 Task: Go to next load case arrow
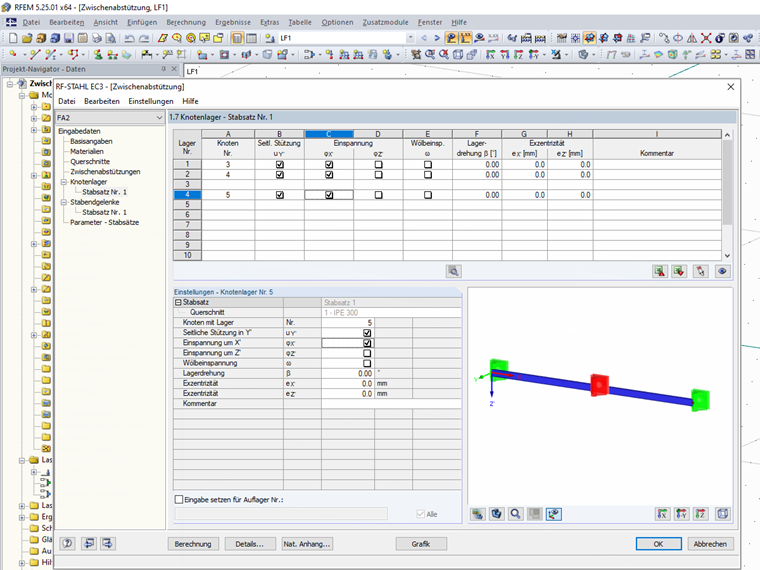437,38
